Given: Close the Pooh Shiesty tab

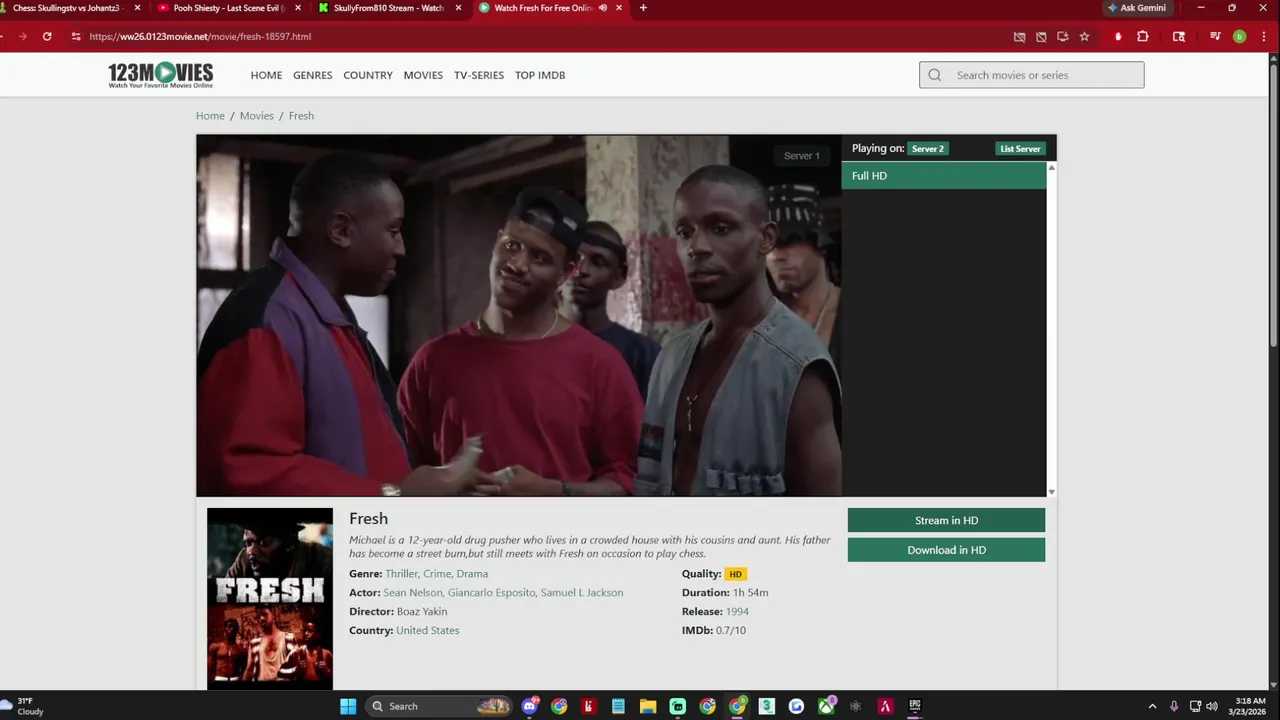Looking at the screenshot, I should tap(297, 8).
